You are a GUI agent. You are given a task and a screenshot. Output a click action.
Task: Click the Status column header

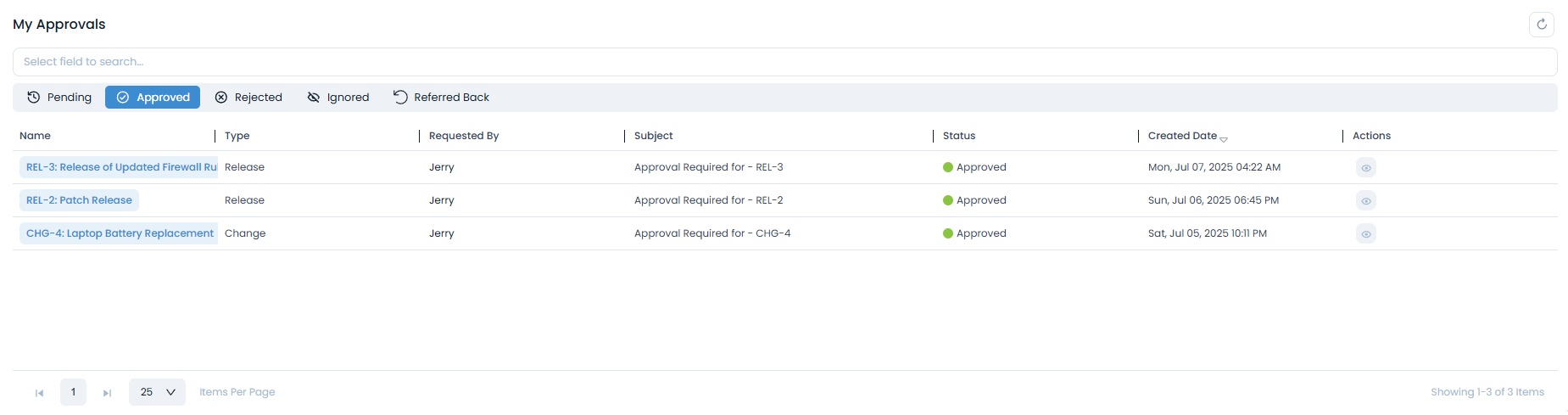(x=959, y=136)
